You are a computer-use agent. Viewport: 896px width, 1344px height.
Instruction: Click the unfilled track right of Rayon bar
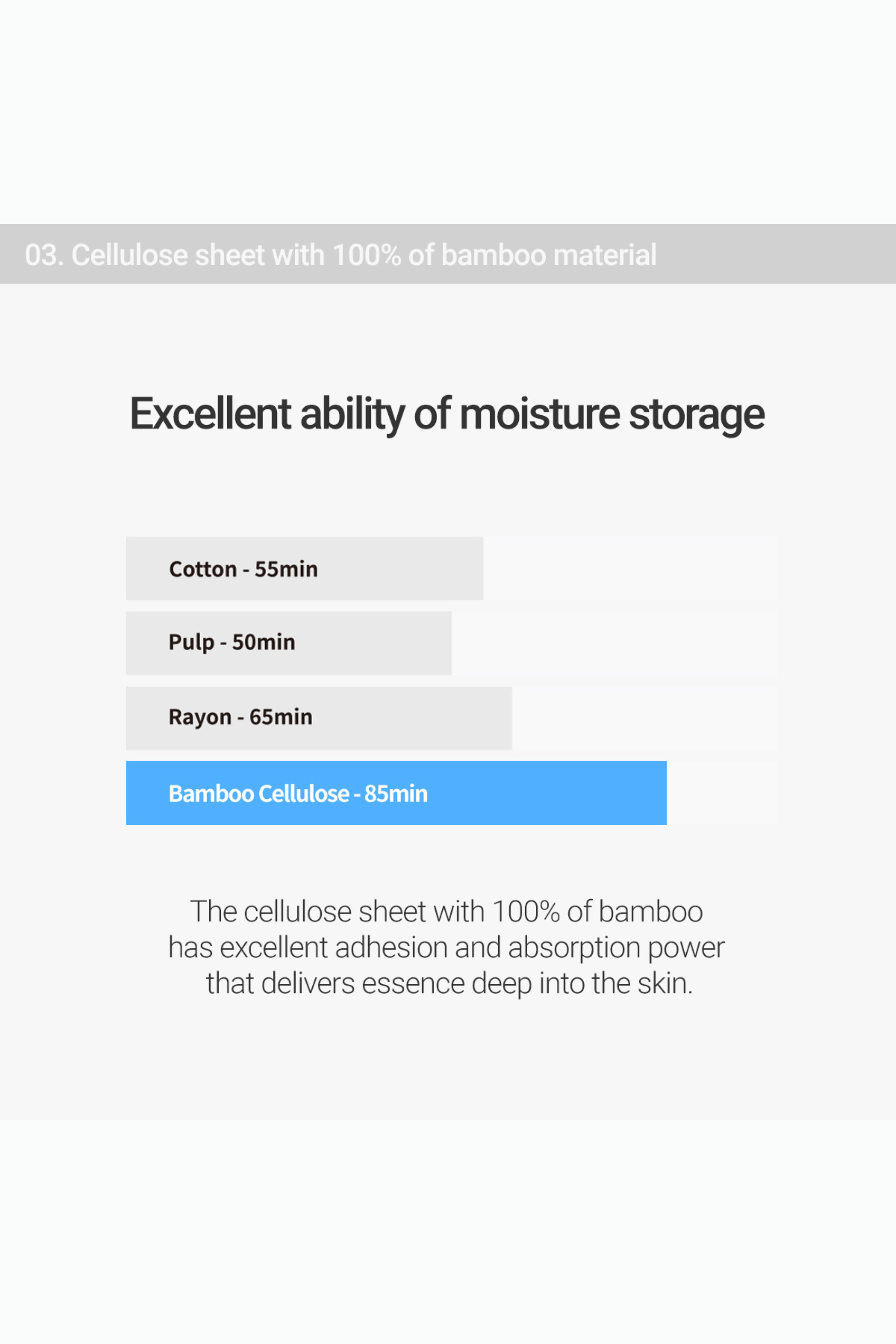(x=644, y=718)
